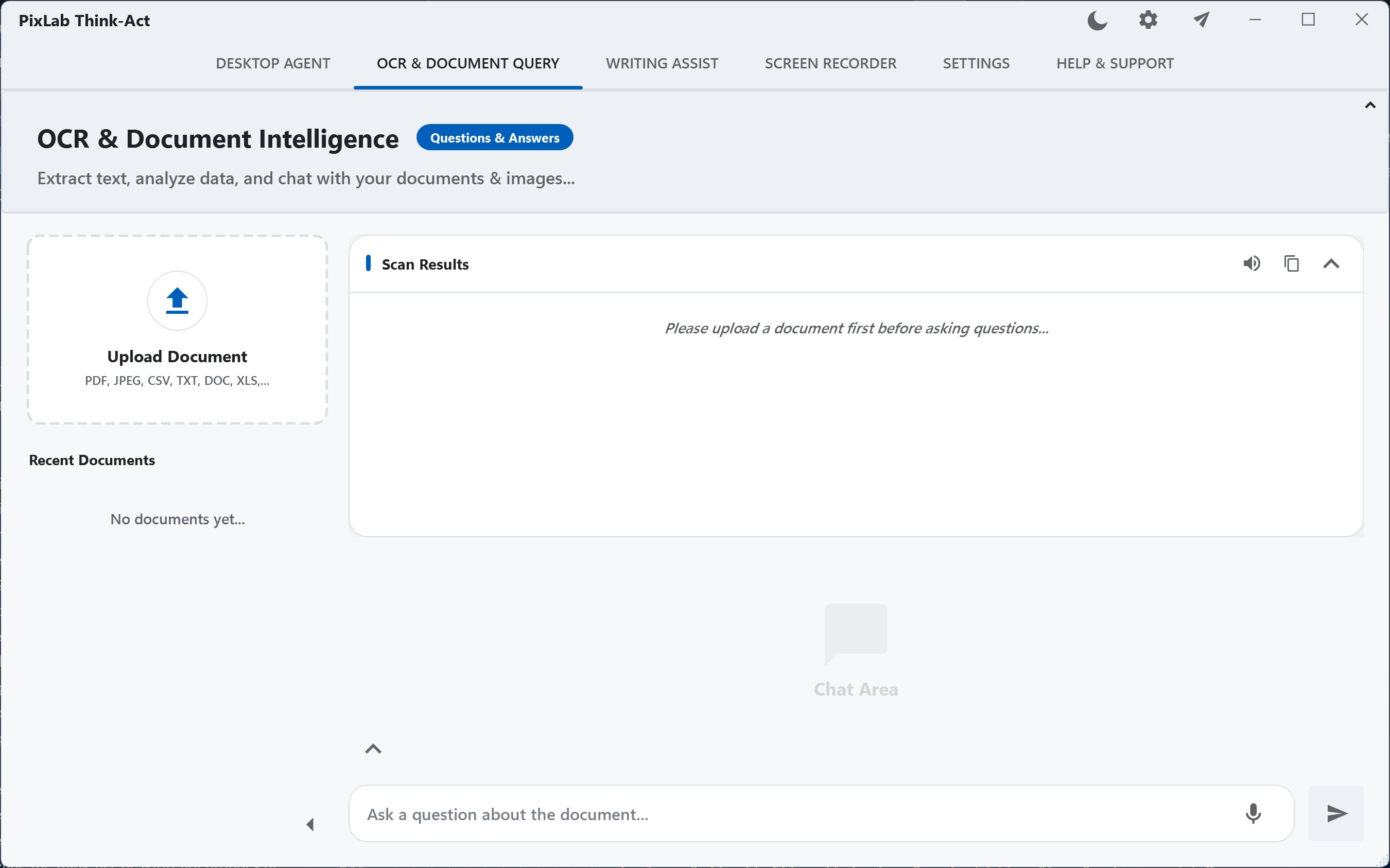
Task: Click the Questions & Answers badge
Action: point(495,138)
